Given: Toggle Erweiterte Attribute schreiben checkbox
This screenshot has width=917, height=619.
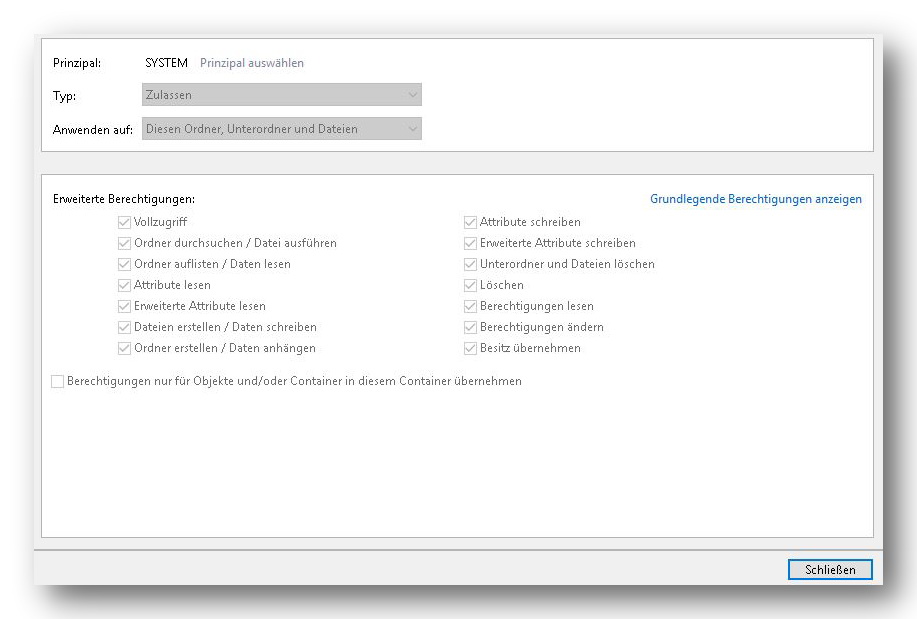Looking at the screenshot, I should [x=470, y=243].
